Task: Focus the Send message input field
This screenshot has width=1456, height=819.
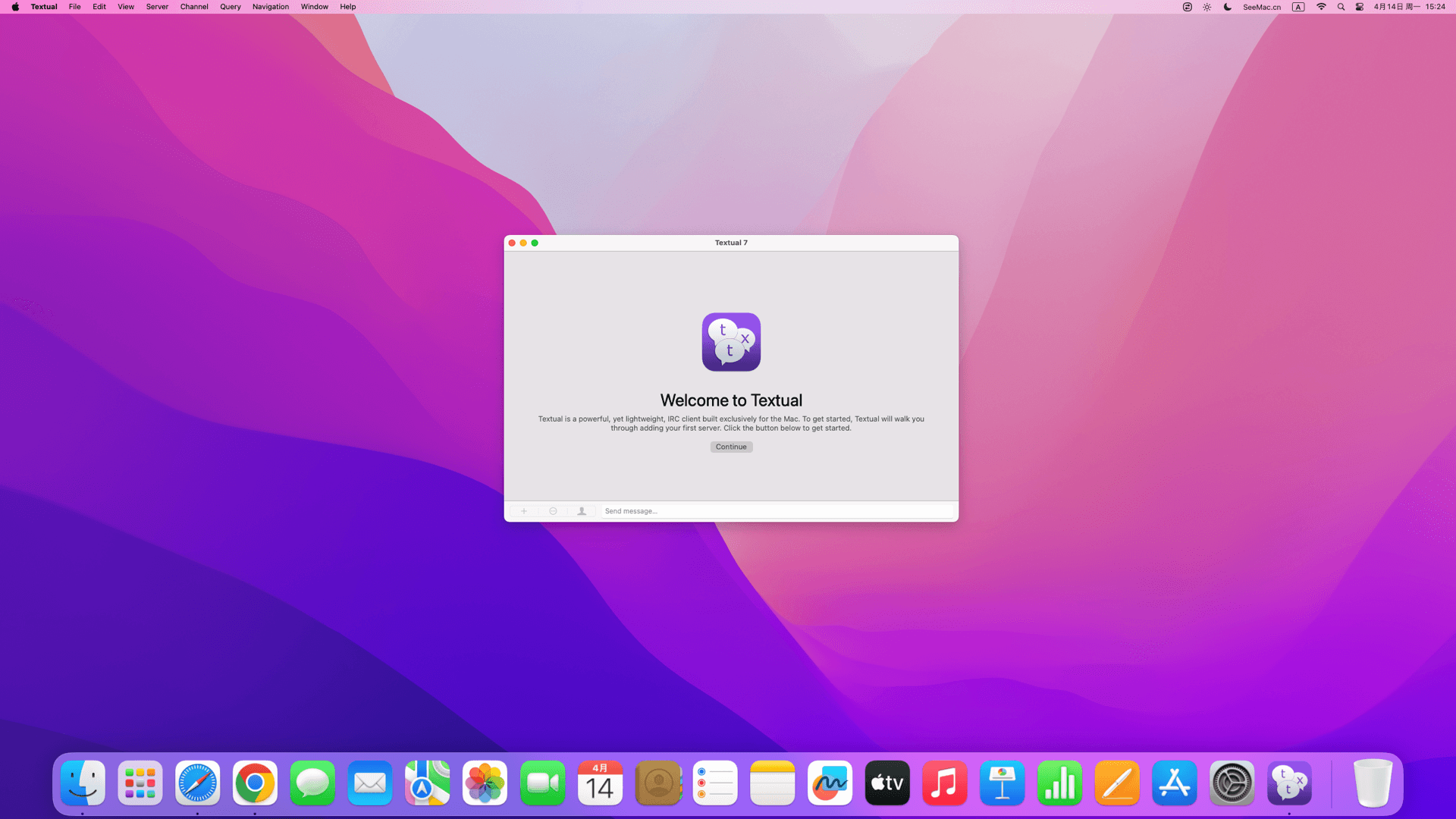Action: [777, 511]
